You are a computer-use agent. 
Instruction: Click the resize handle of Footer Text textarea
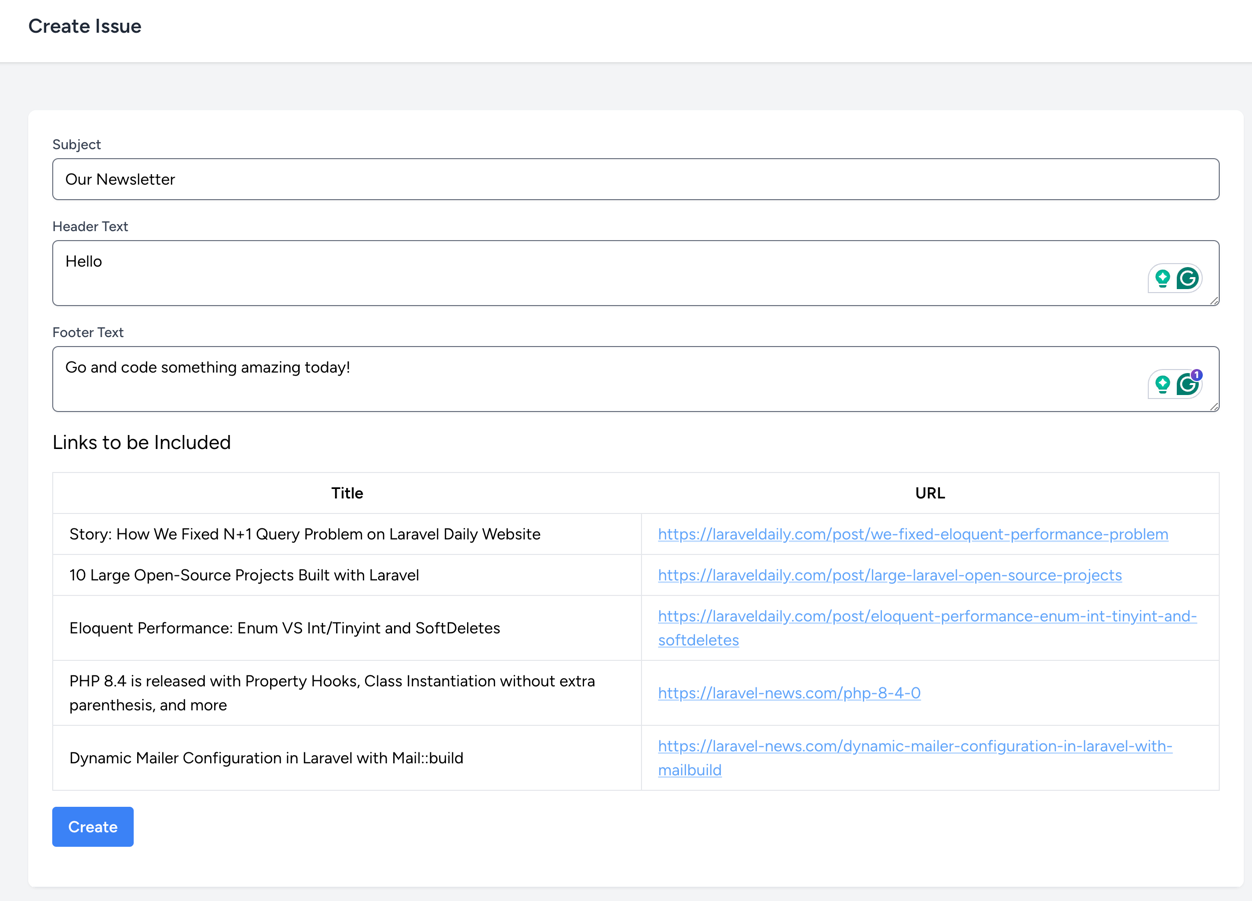(x=1213, y=405)
